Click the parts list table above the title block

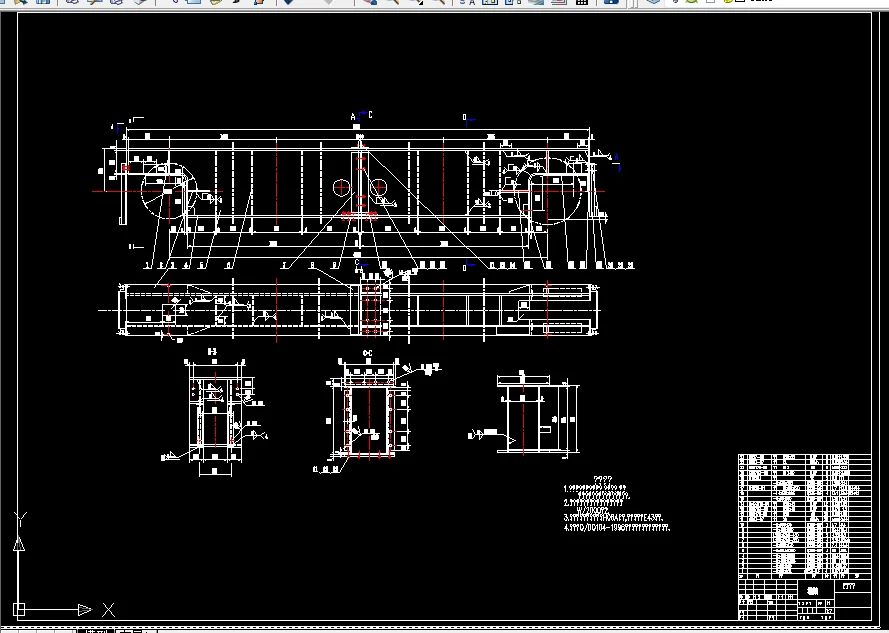click(x=805, y=515)
